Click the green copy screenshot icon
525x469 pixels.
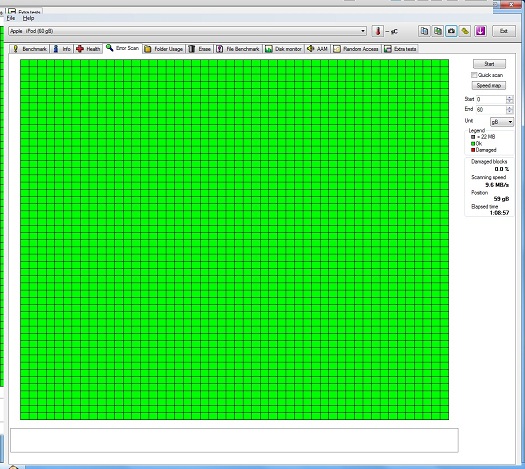click(438, 31)
